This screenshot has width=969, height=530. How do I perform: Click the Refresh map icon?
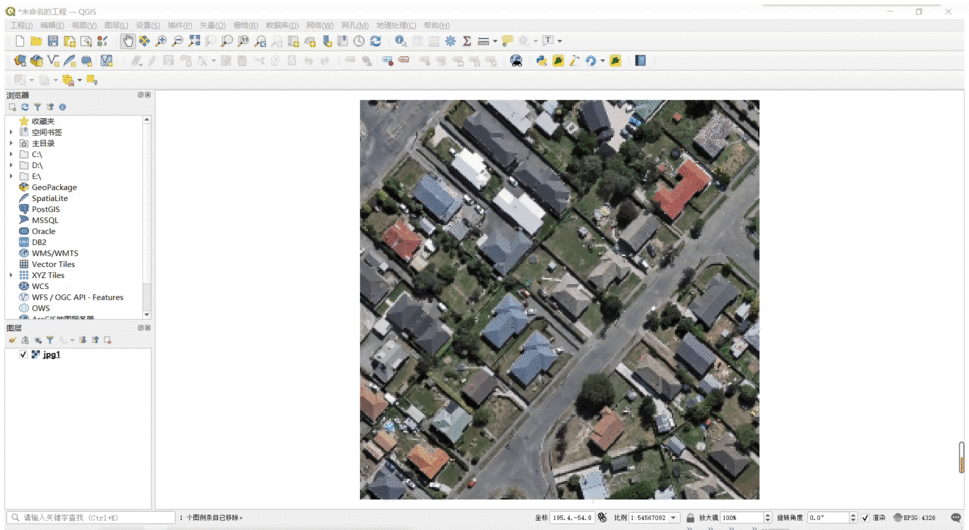click(x=376, y=41)
